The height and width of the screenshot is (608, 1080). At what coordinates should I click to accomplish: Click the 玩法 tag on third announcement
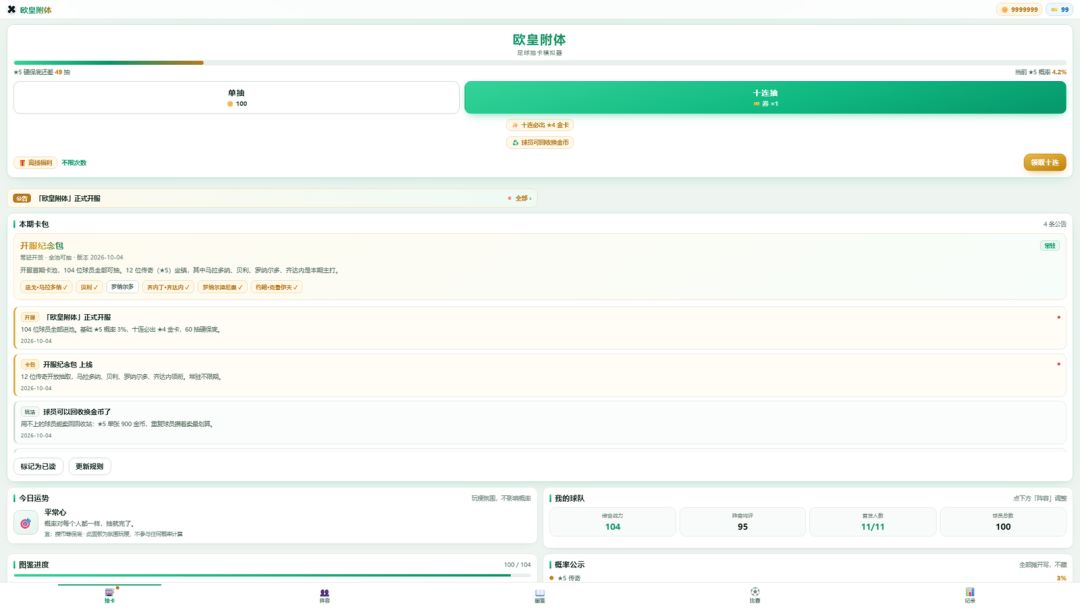pos(30,412)
